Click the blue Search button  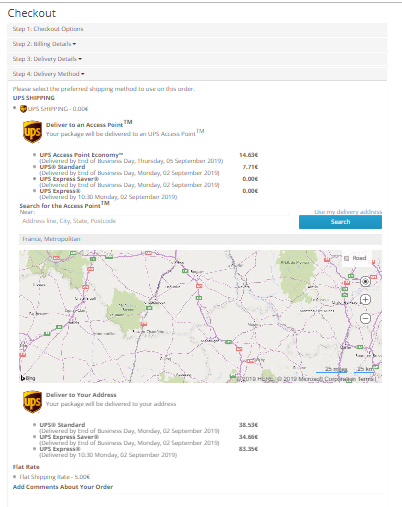click(340, 222)
